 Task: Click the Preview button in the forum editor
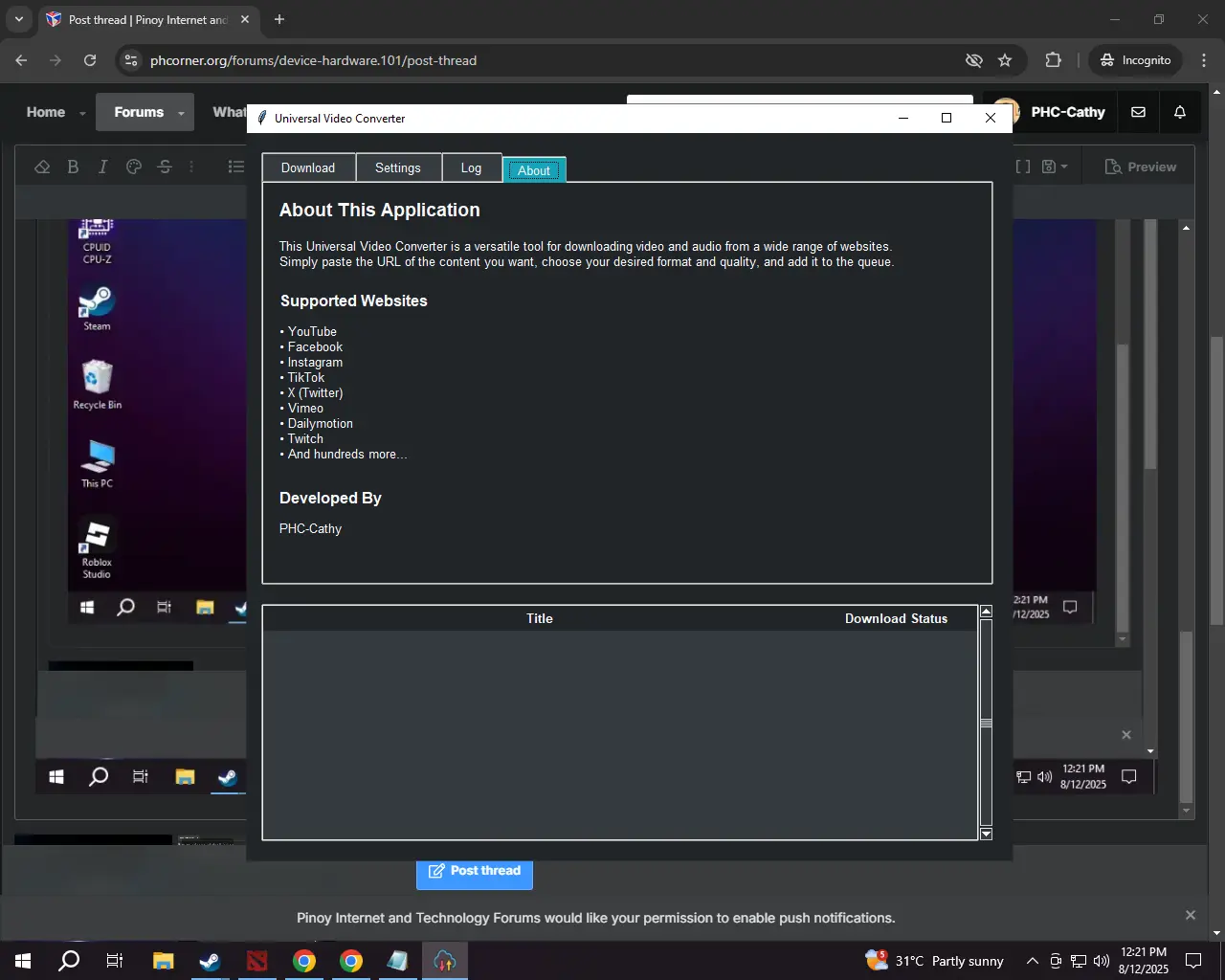point(1140,167)
